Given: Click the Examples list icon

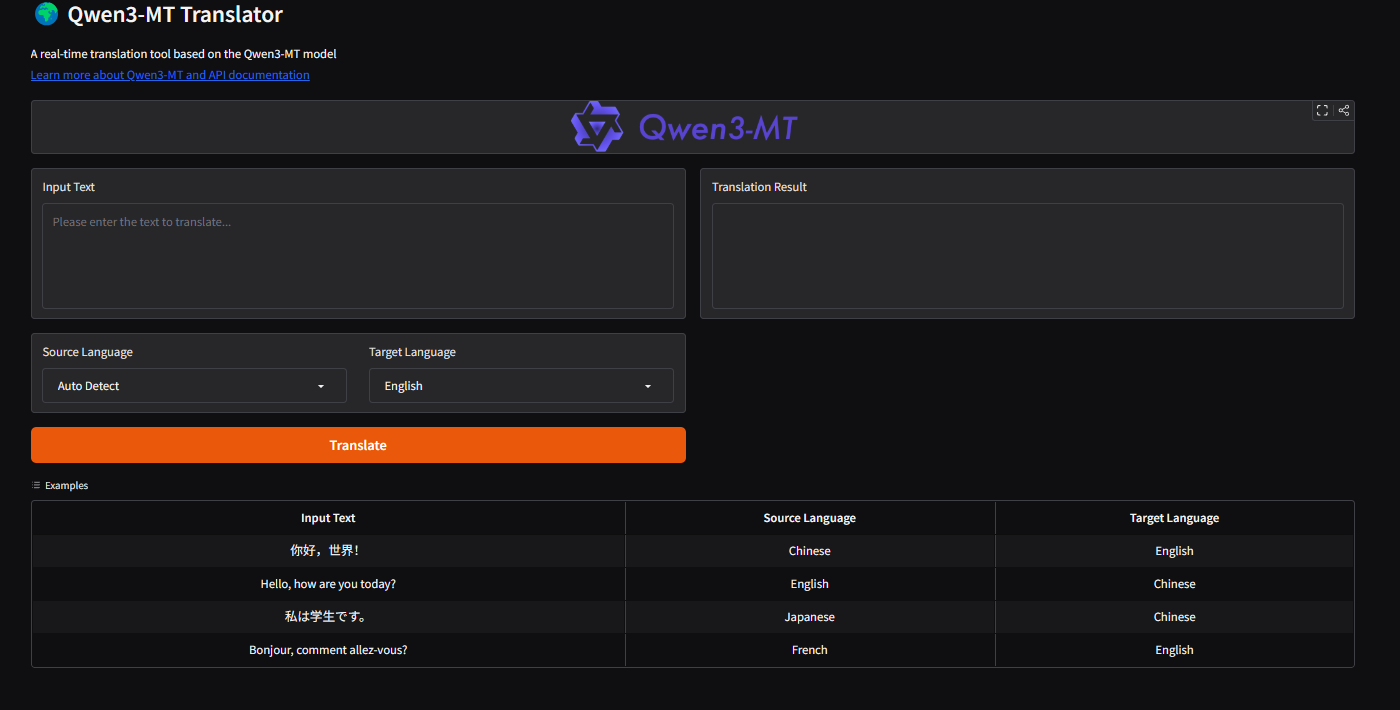Looking at the screenshot, I should [36, 485].
